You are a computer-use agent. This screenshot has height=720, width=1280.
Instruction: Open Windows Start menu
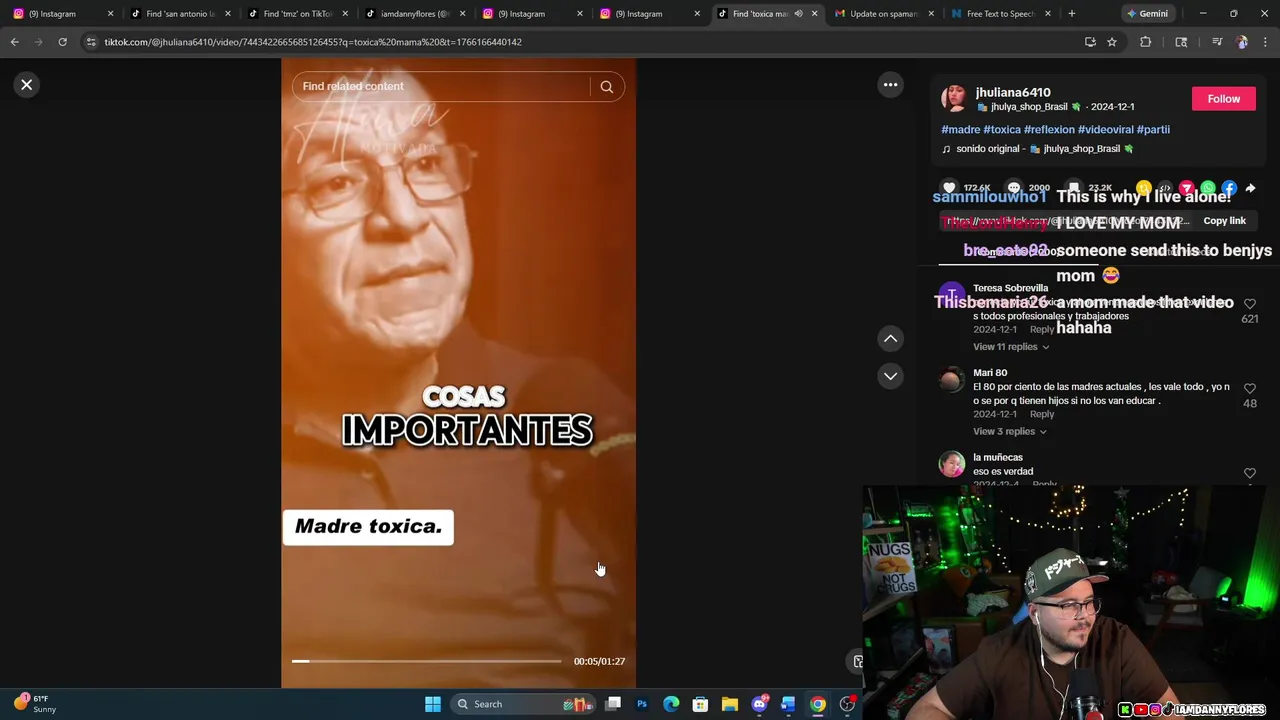[x=433, y=704]
